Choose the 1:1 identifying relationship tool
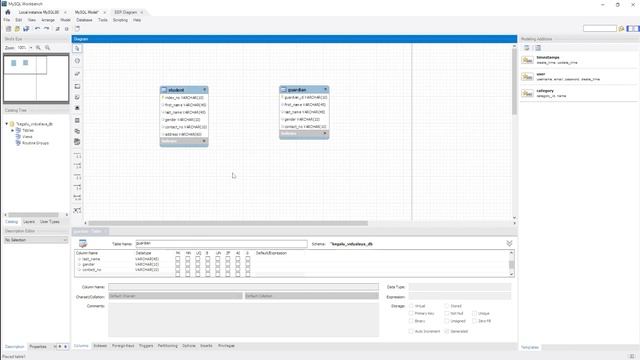640x360 pixels. click(x=77, y=177)
